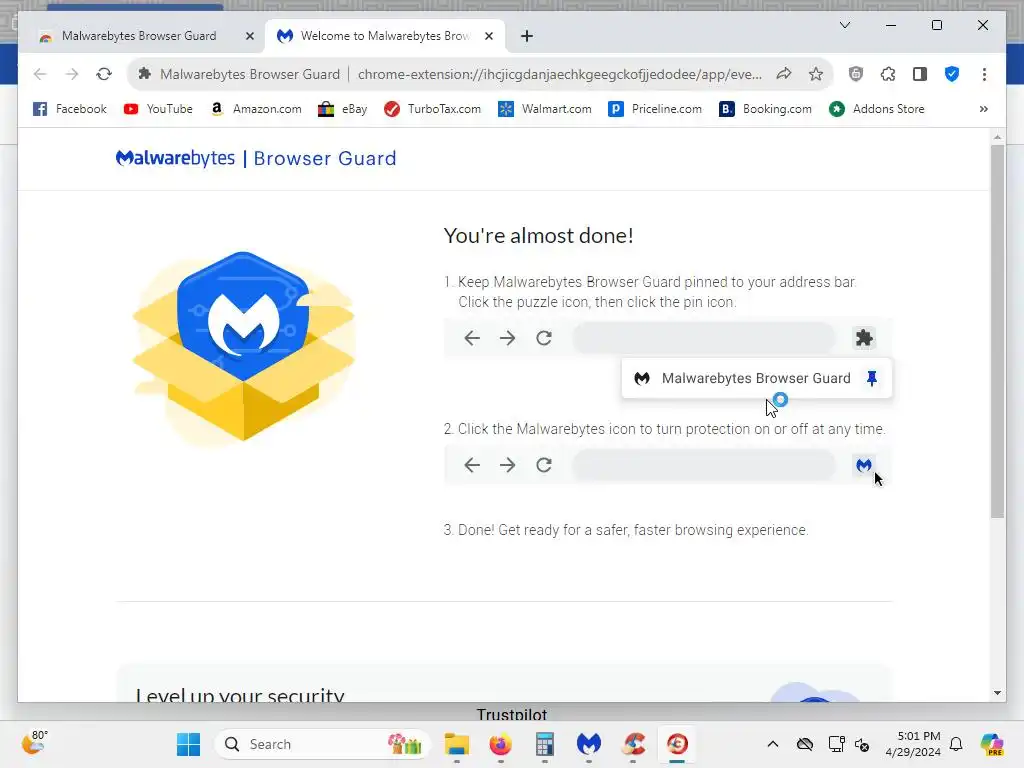The image size is (1024, 768).
Task: Open Calculator from taskbar
Action: [544, 744]
